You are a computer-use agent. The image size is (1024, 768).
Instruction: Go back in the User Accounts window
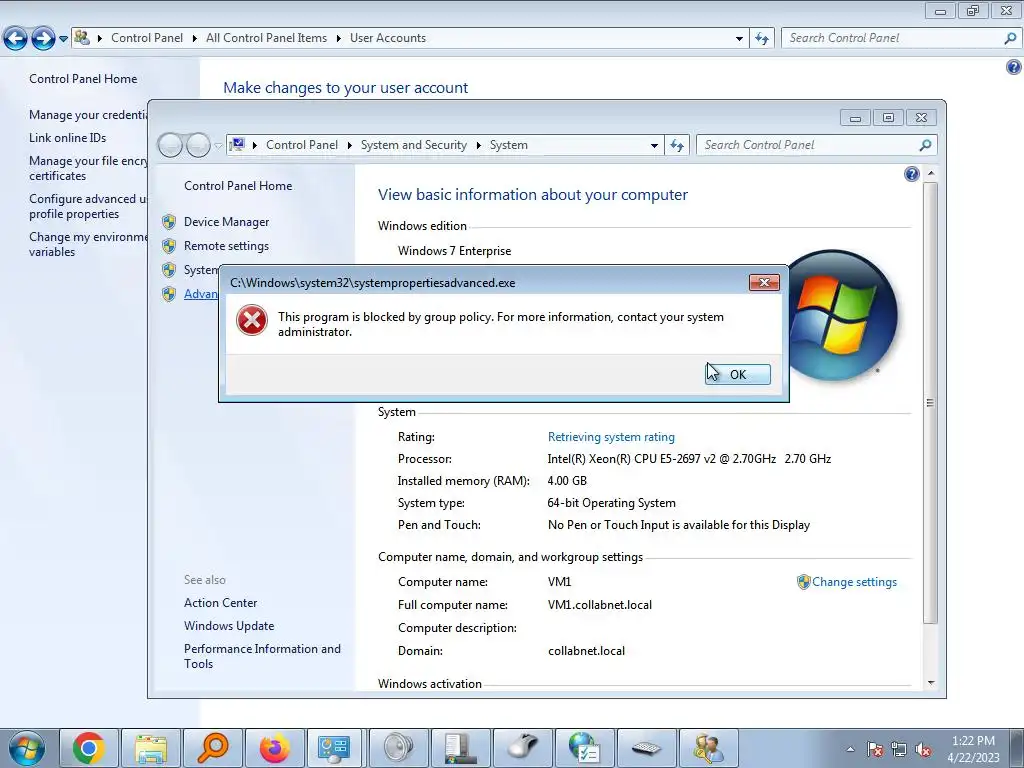15,39
